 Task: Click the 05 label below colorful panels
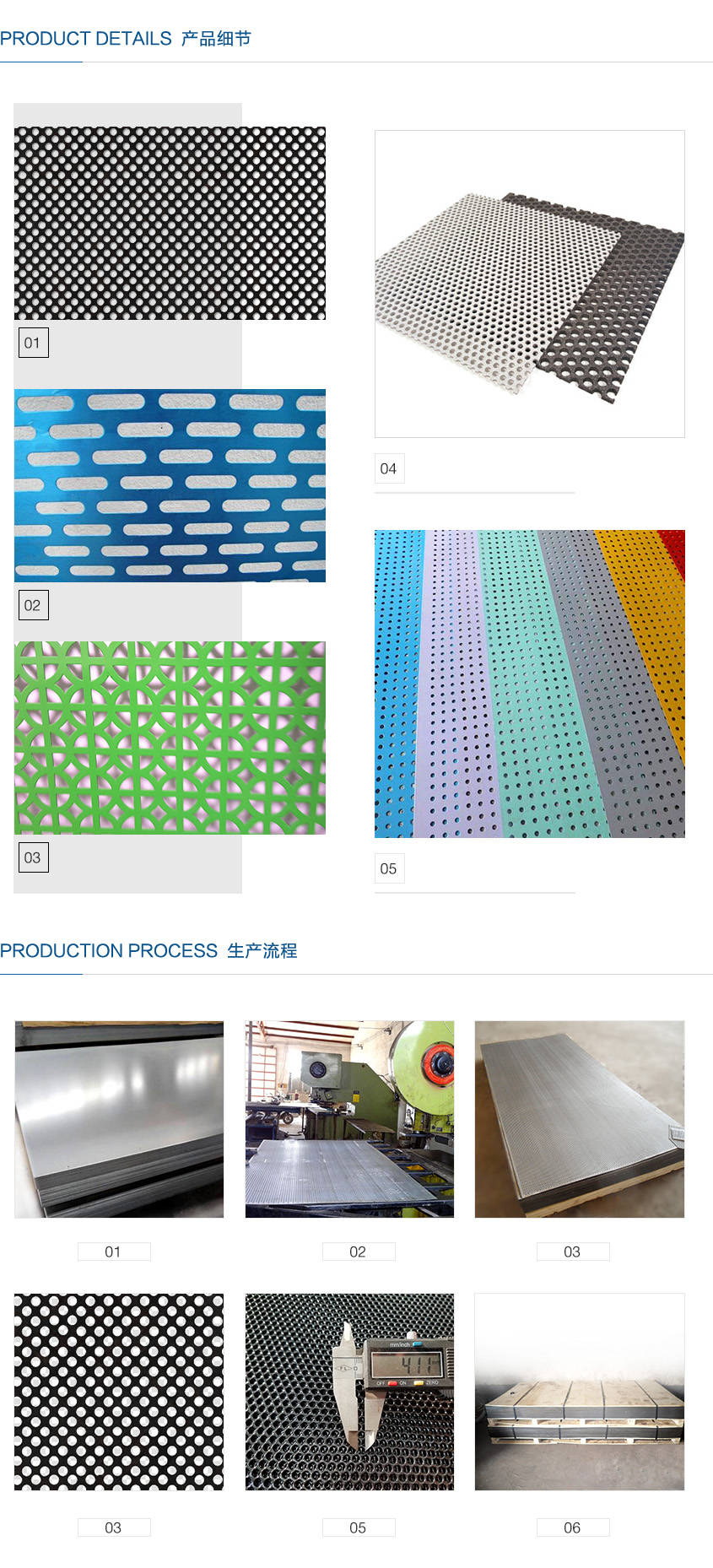pyautogui.click(x=389, y=868)
